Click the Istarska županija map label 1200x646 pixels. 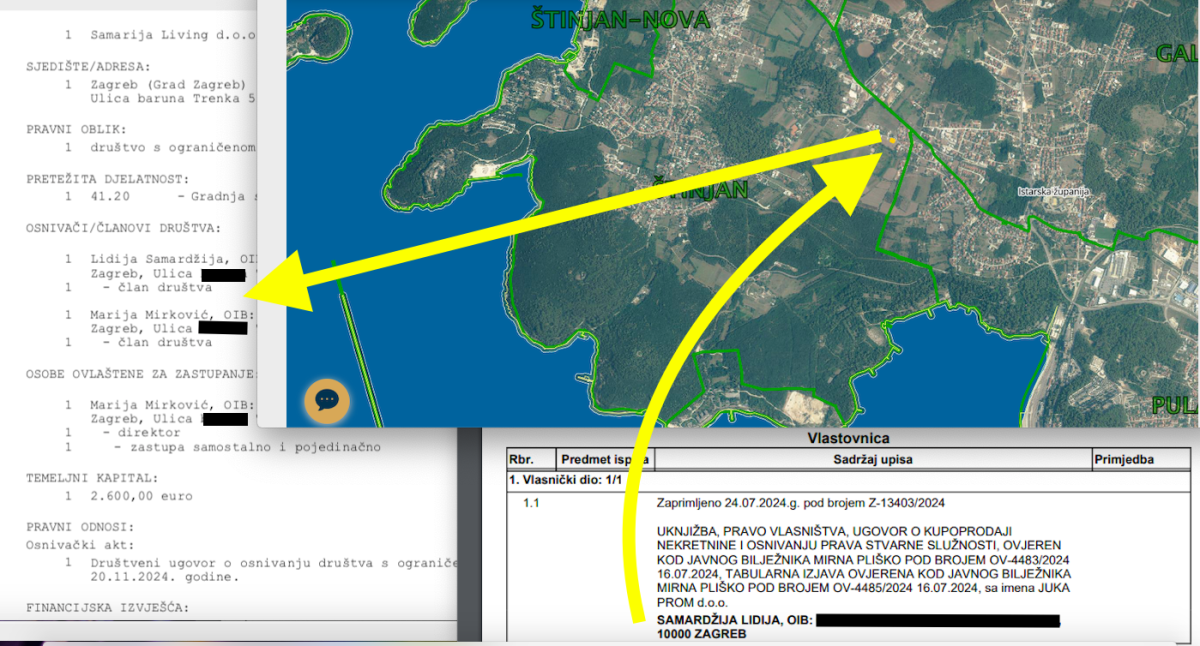[1052, 191]
